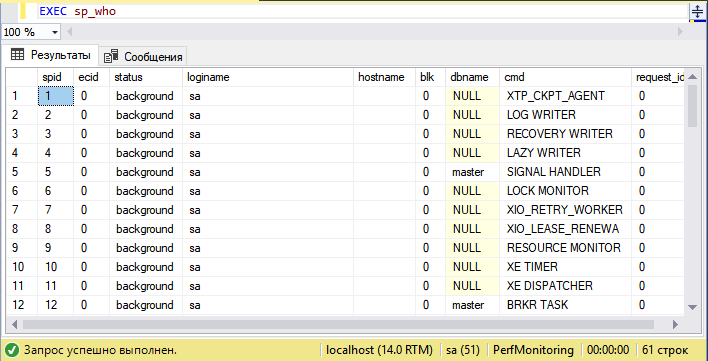Click the results grid horizontal scrollbar thumb
708x361 pixels.
tap(338, 324)
